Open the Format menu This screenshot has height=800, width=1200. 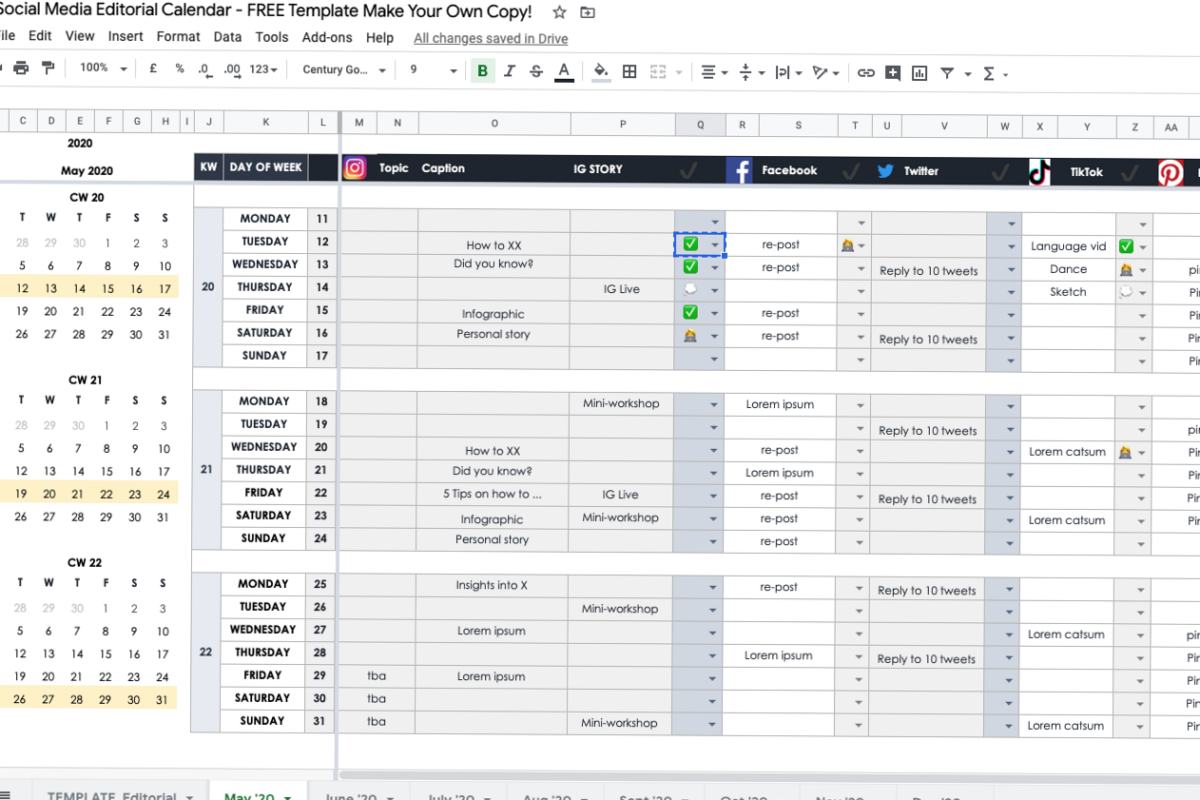(178, 36)
